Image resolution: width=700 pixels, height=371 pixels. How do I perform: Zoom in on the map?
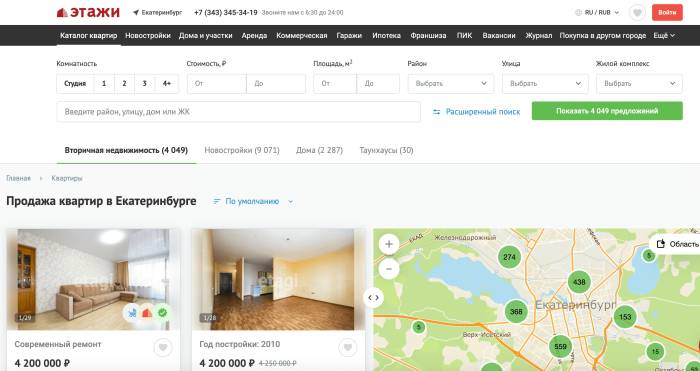click(389, 244)
